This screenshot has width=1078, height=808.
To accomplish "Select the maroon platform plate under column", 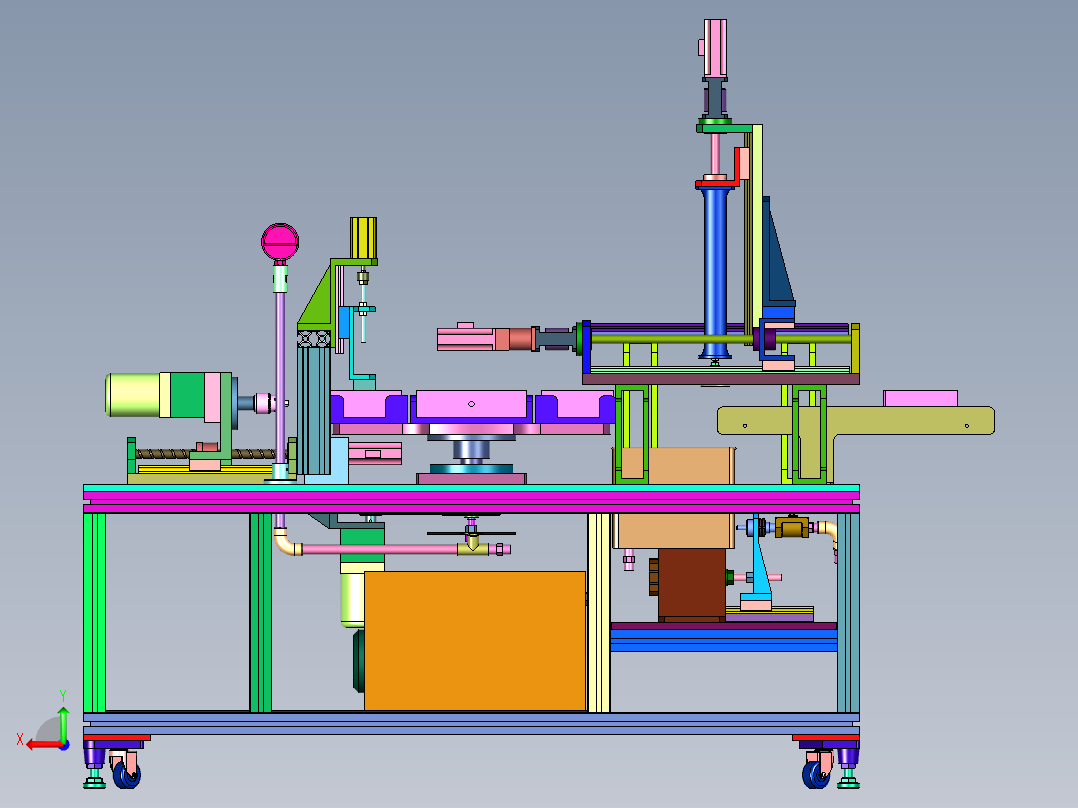I will point(720,379).
